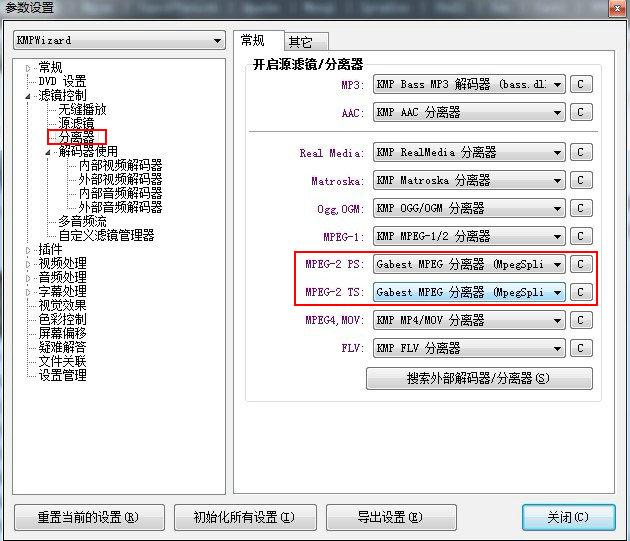This screenshot has height=541, width=630.
Task: Click the C button for MPEG-2 TS
Action: pos(581,292)
